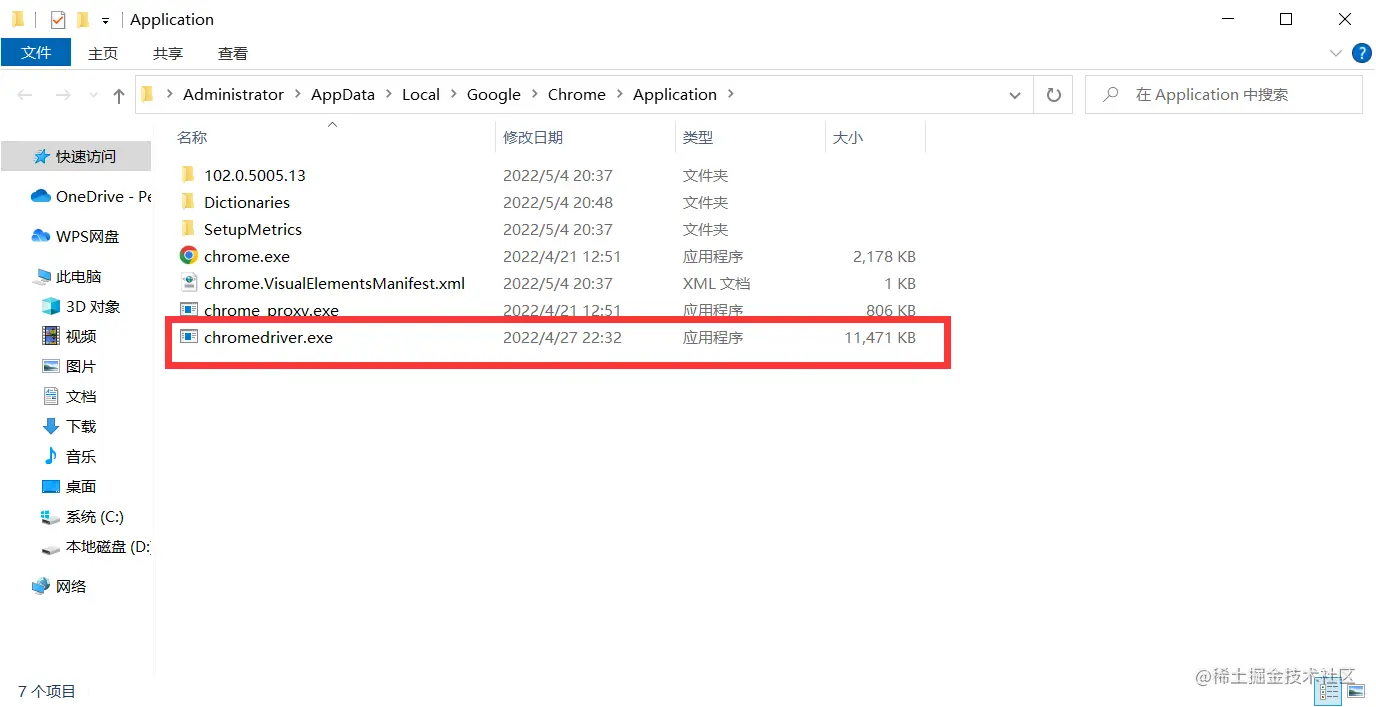Go forward with the right arrow

[62, 95]
